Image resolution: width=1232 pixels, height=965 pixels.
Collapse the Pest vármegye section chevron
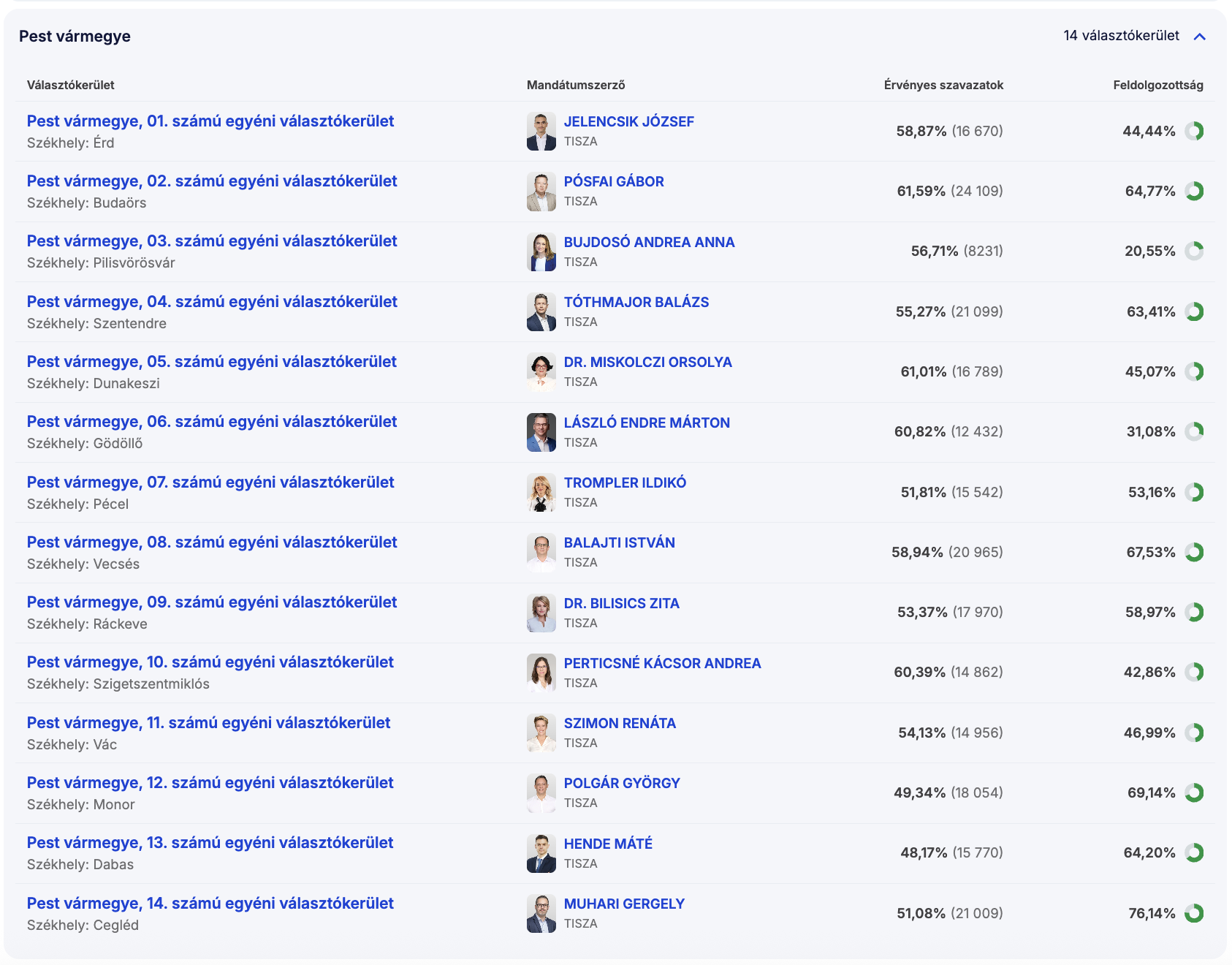(x=1199, y=37)
